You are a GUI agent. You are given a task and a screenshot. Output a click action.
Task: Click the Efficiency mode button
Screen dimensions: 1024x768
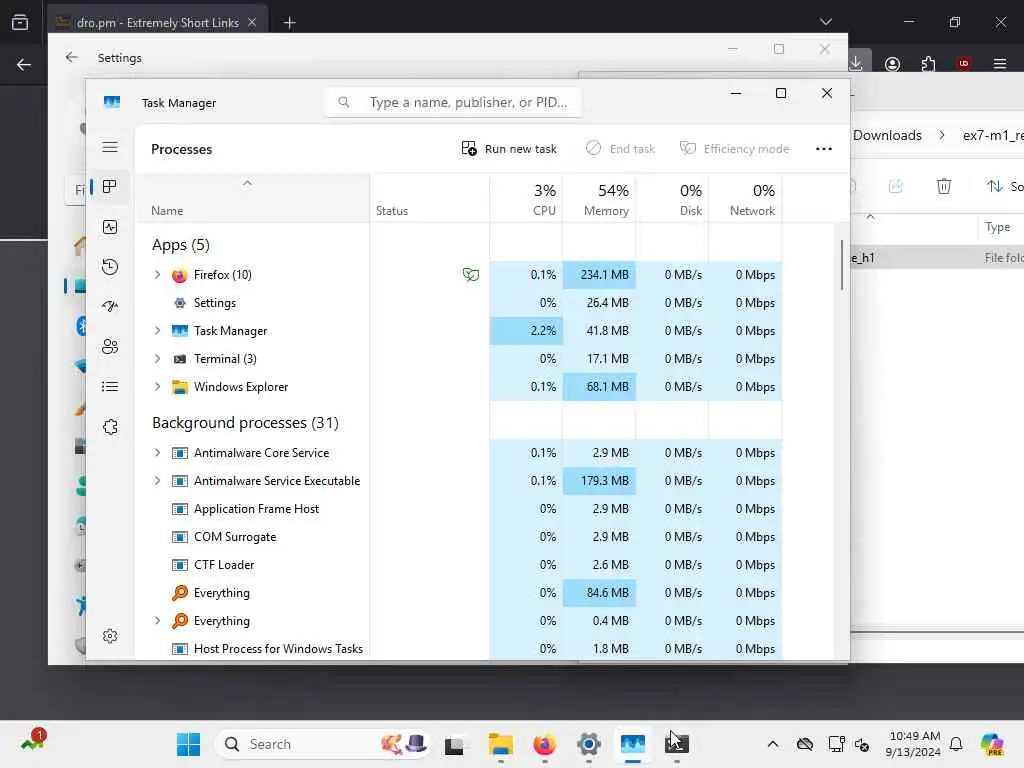(735, 149)
